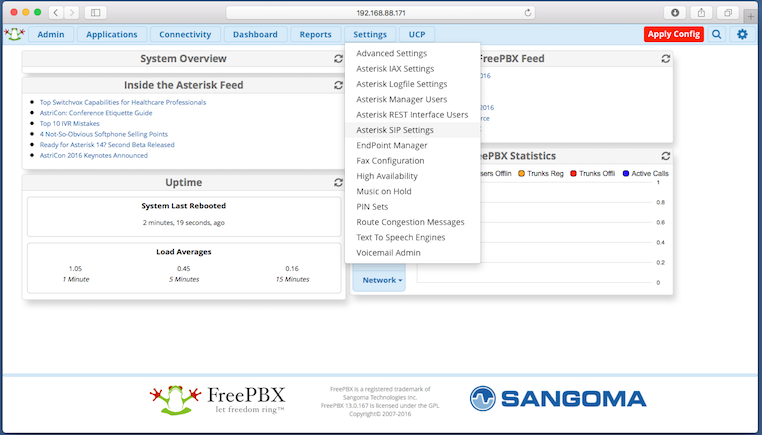
Task: Toggle Active Calls blue legend item
Action: coord(645,174)
